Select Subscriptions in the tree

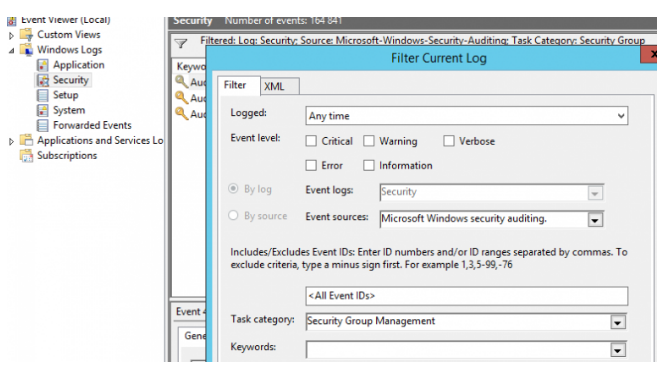67,155
